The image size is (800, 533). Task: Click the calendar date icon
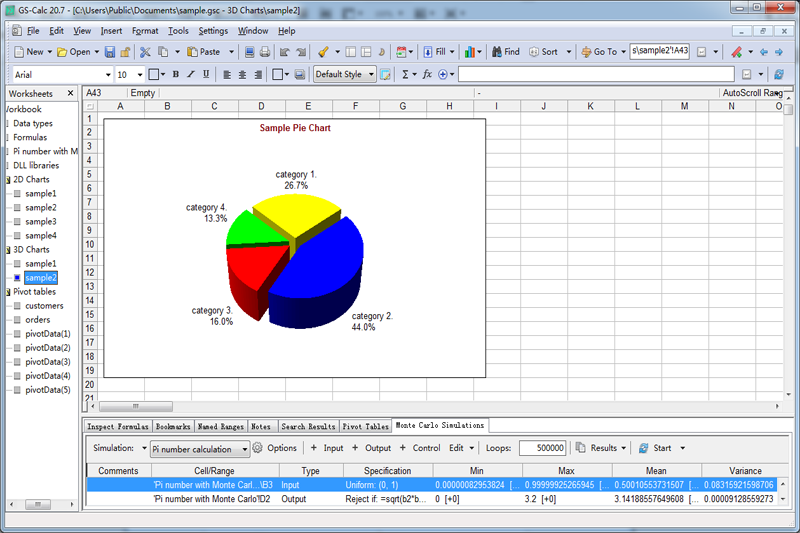(x=402, y=52)
